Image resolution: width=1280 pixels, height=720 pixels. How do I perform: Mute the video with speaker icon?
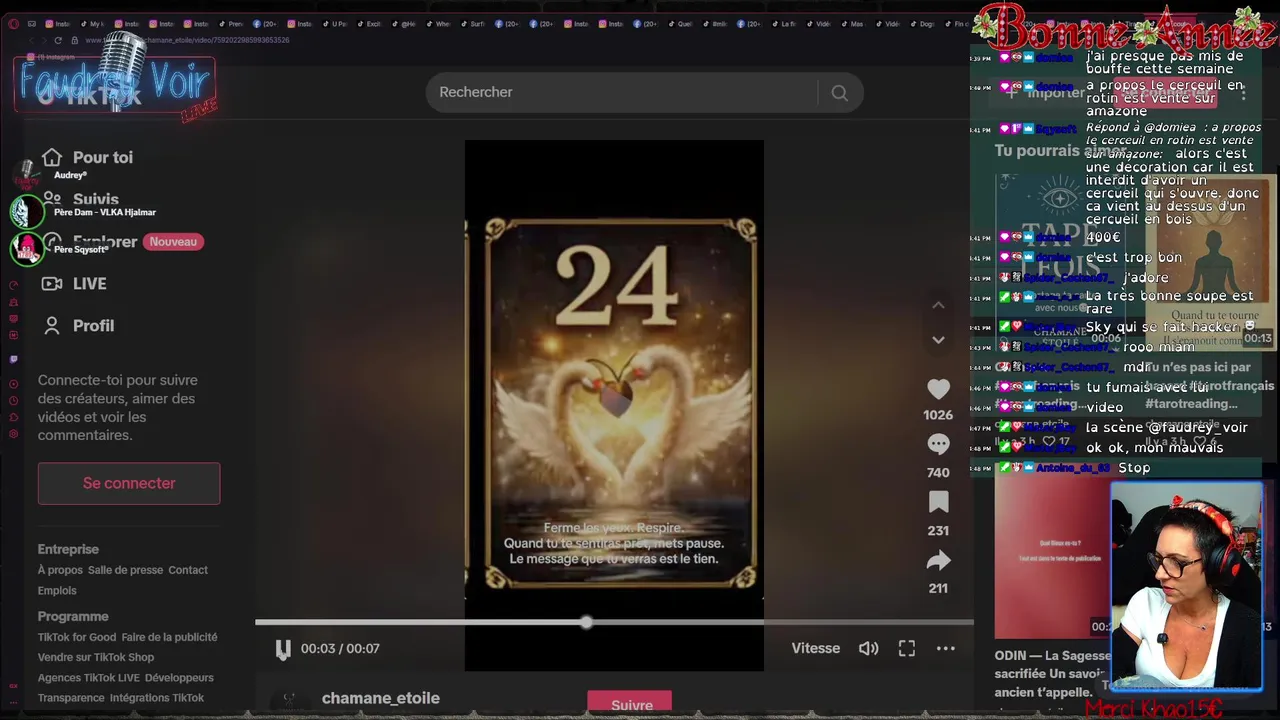click(x=868, y=648)
